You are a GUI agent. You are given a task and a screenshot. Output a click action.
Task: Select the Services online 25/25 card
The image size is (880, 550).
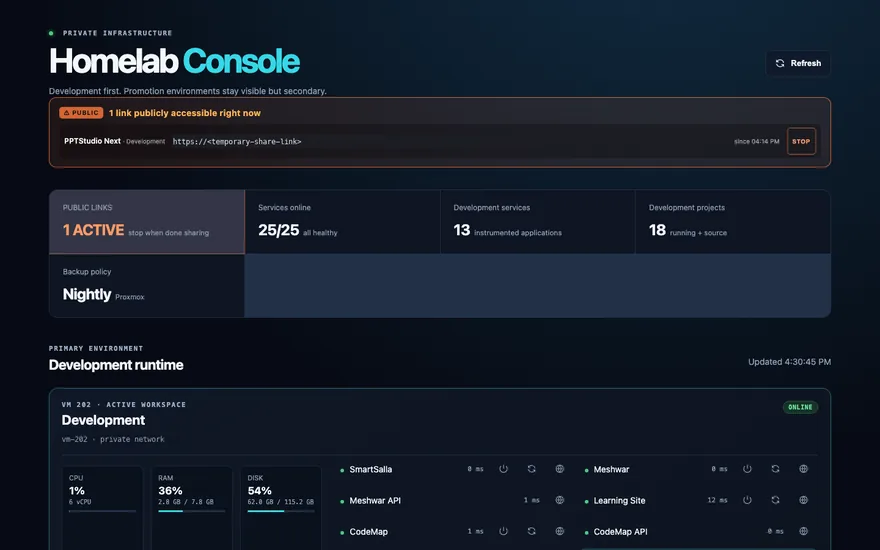[342, 222]
